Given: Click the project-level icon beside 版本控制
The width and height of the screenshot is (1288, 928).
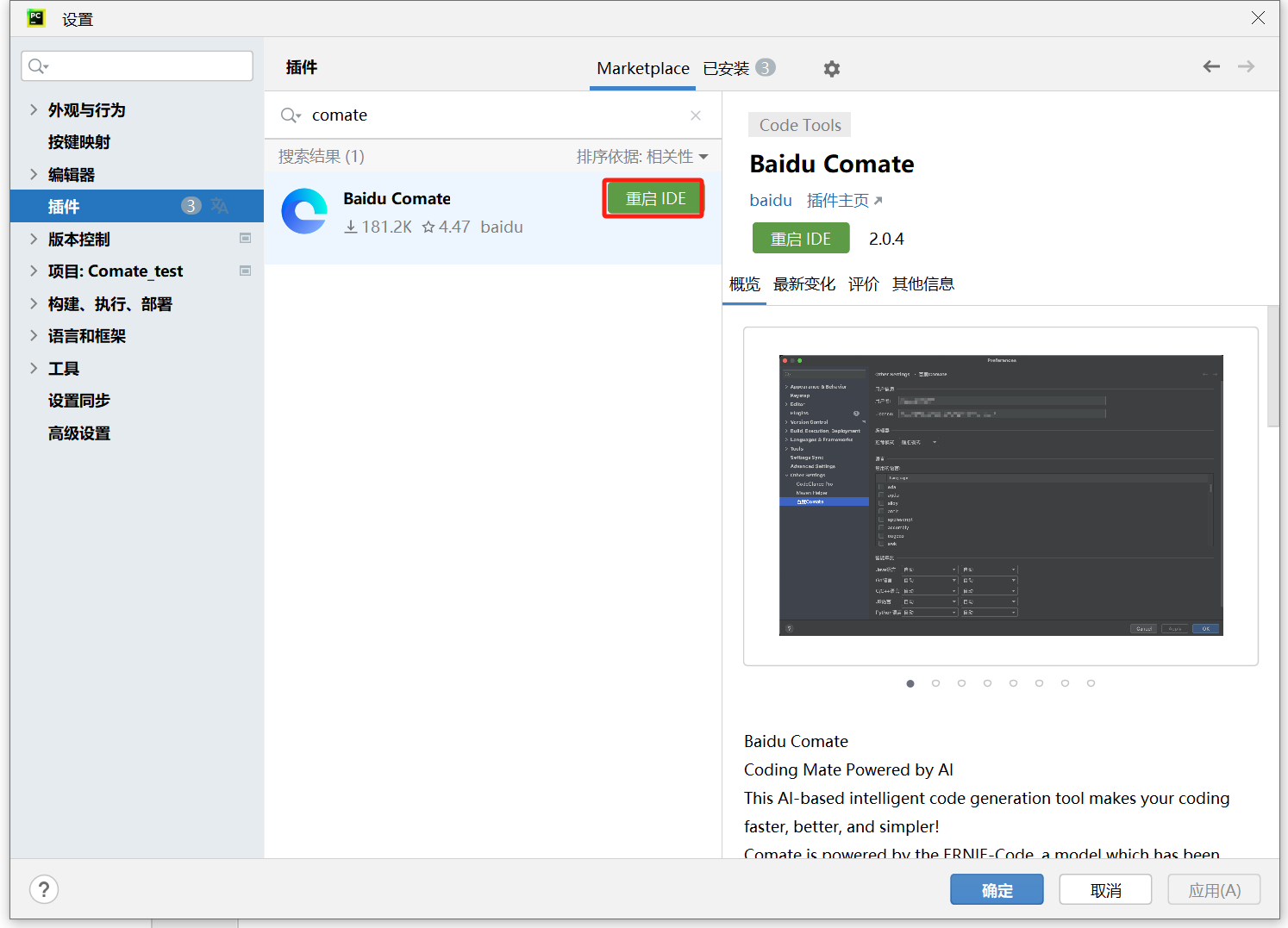Looking at the screenshot, I should coord(245,238).
